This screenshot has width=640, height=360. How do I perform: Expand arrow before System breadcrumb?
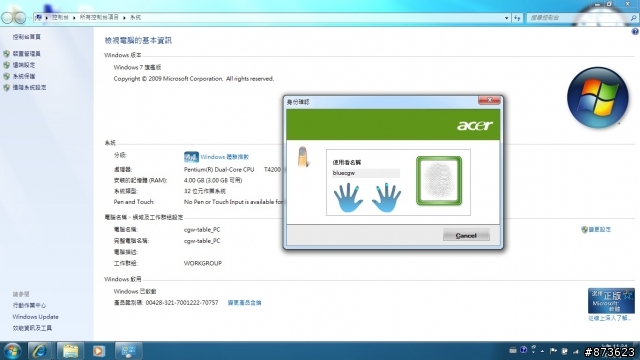(x=124, y=18)
